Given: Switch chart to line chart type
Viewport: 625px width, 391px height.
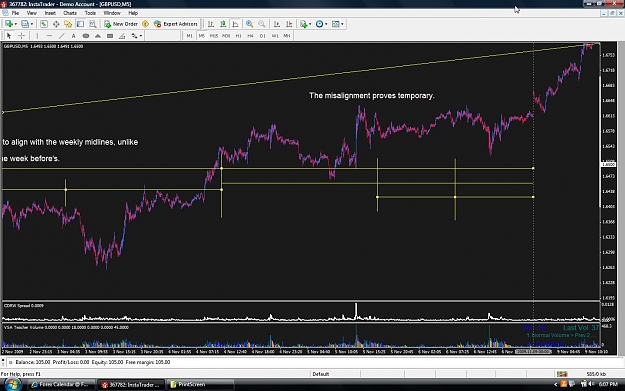Looking at the screenshot, I should click(236, 24).
